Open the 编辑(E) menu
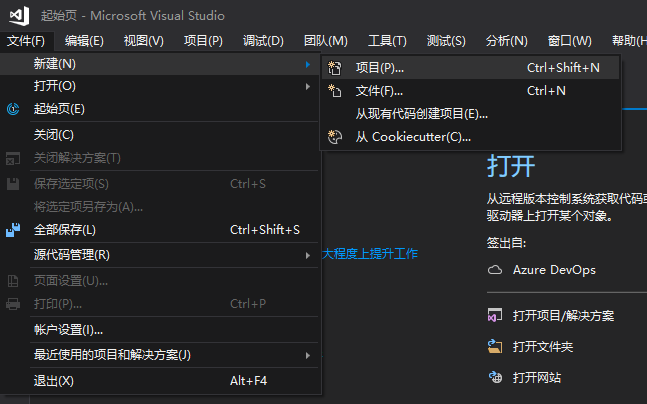 coord(84,41)
